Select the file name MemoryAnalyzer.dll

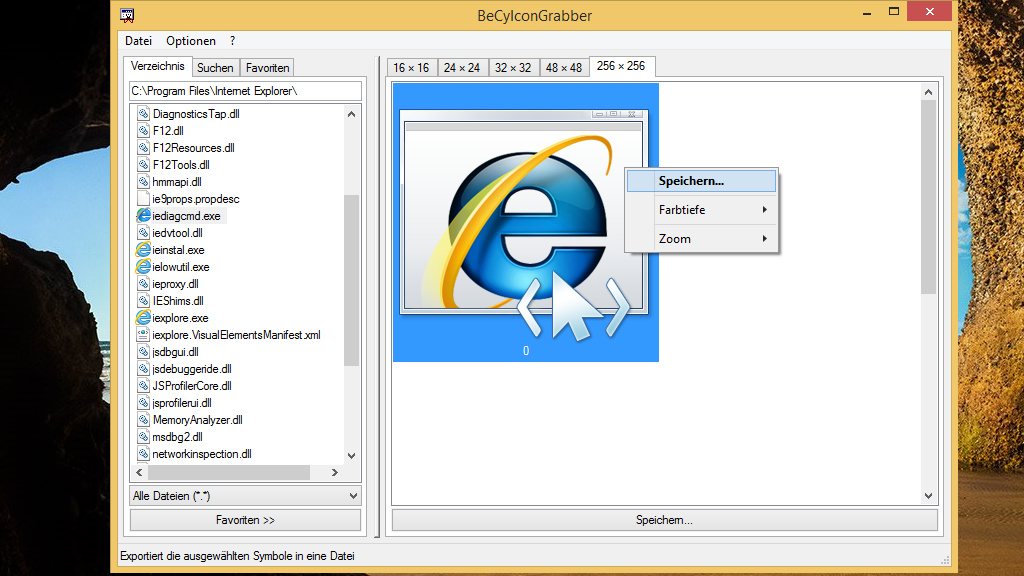tap(197, 420)
